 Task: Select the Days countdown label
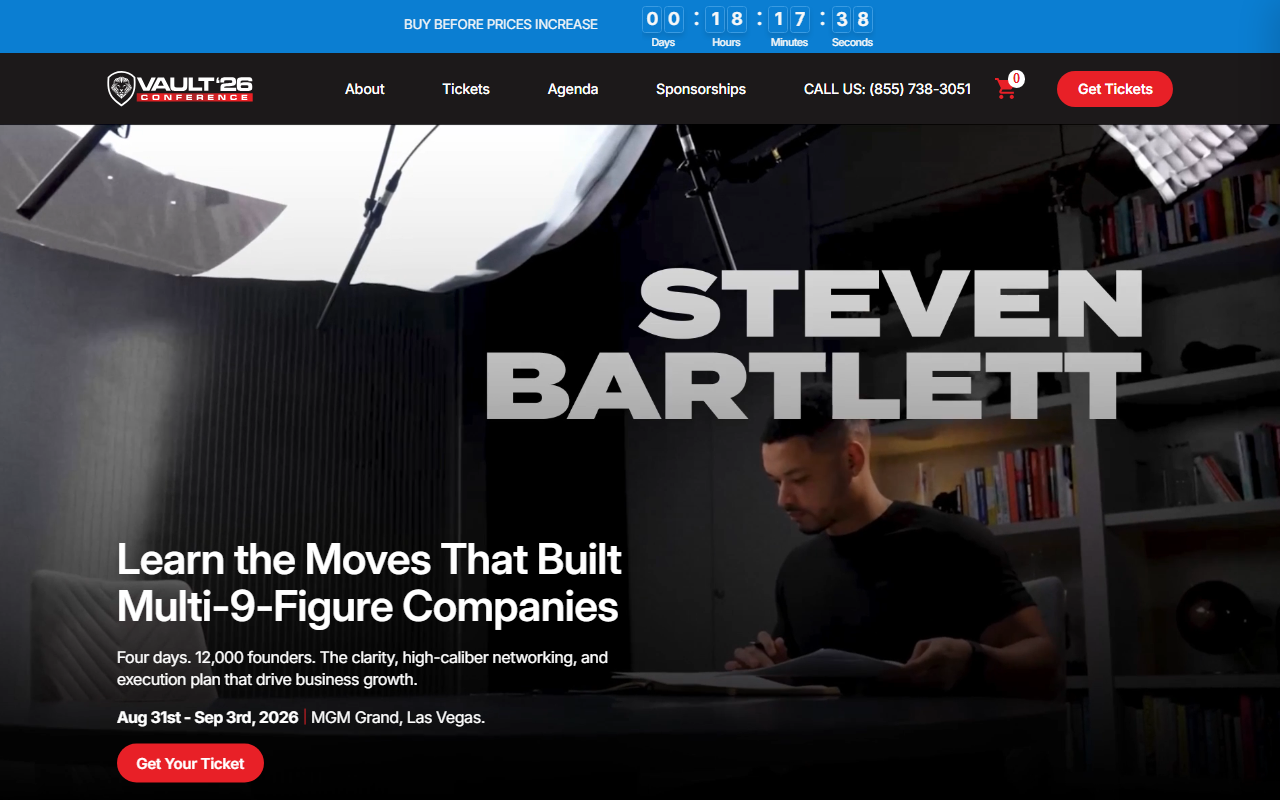[x=663, y=42]
